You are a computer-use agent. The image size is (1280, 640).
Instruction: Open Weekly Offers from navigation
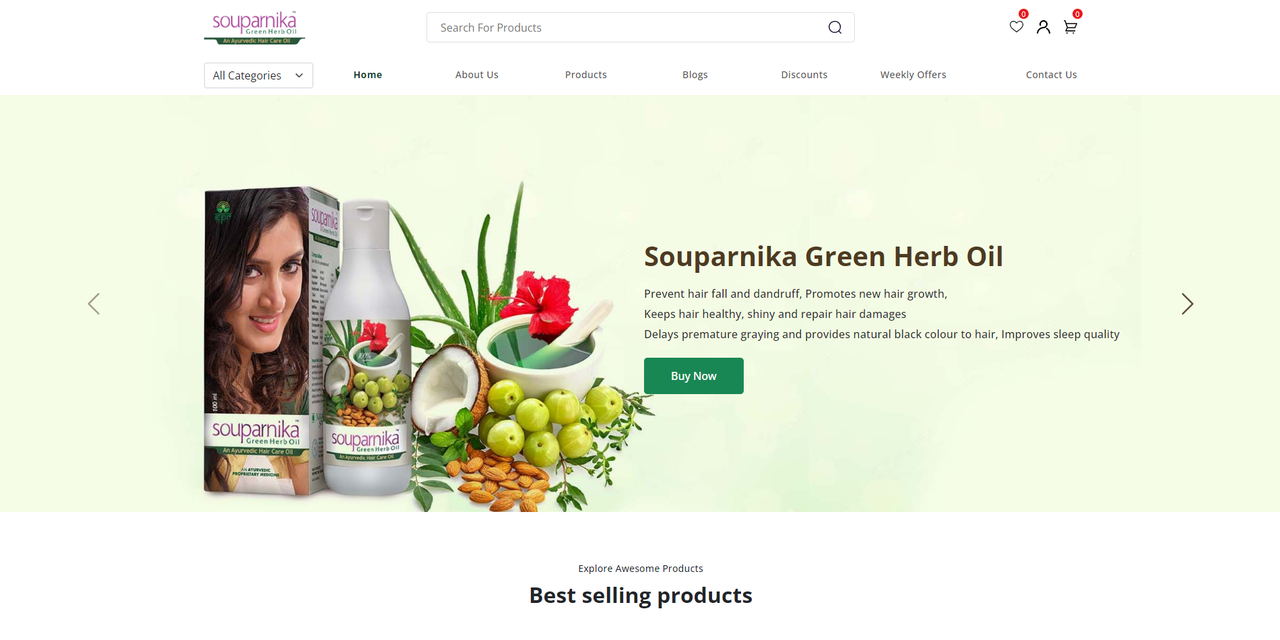point(913,75)
